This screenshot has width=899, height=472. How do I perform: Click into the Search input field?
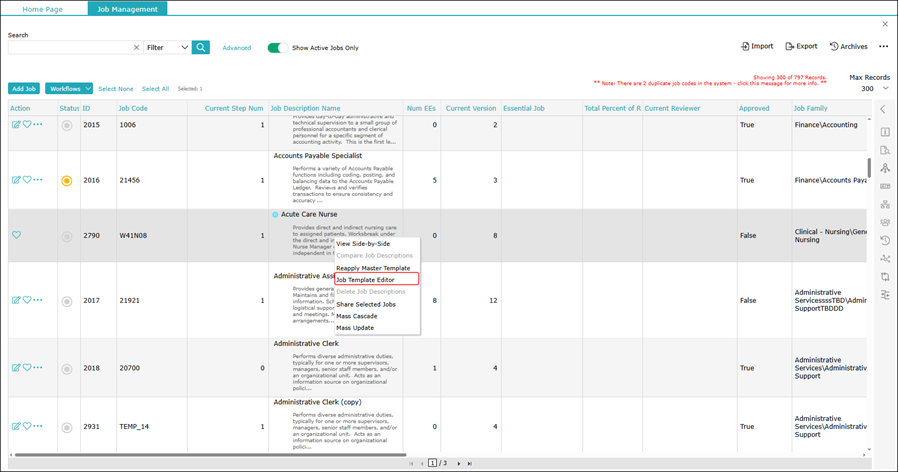[x=70, y=48]
